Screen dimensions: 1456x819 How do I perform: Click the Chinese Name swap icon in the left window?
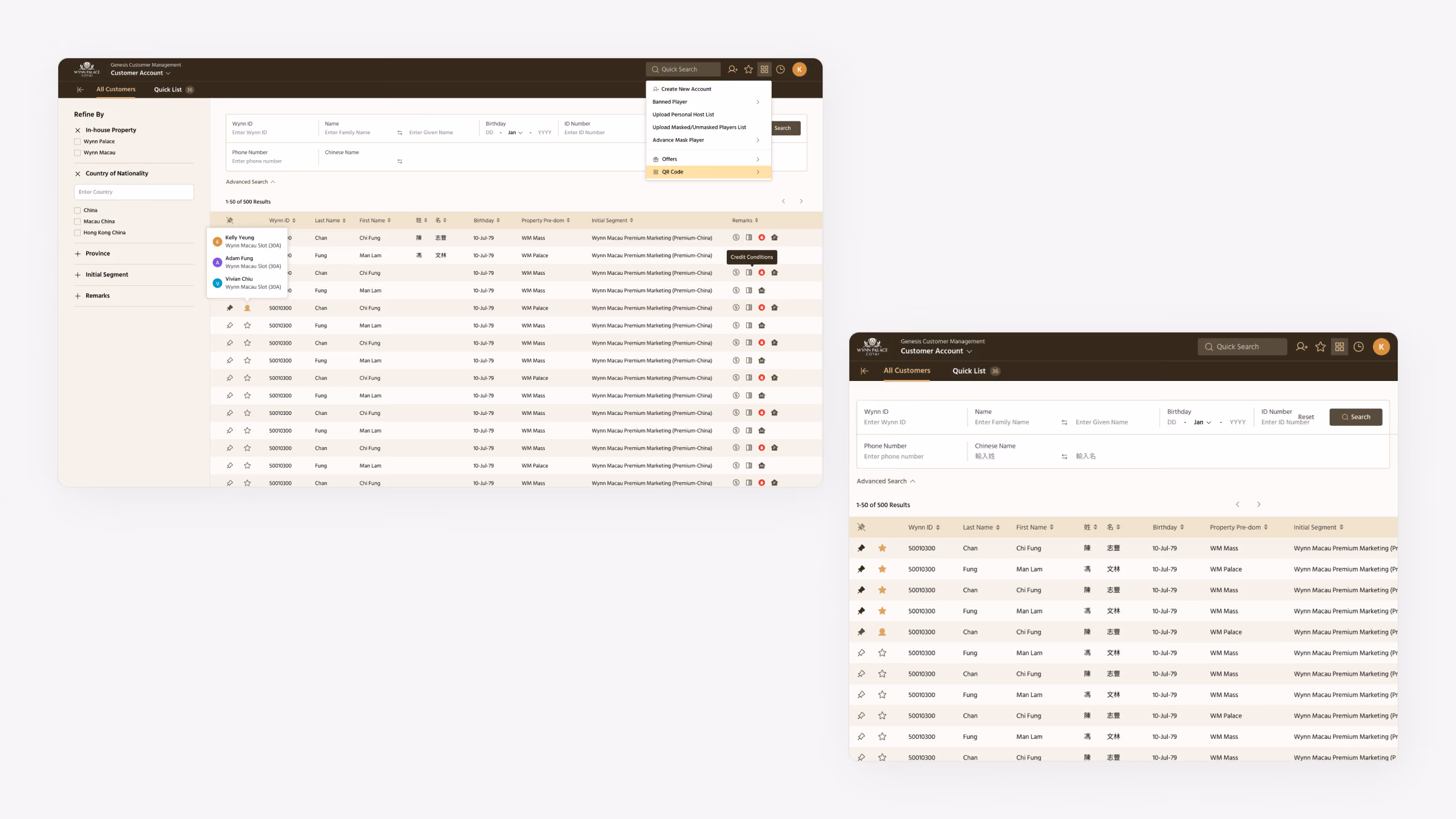pyautogui.click(x=400, y=161)
